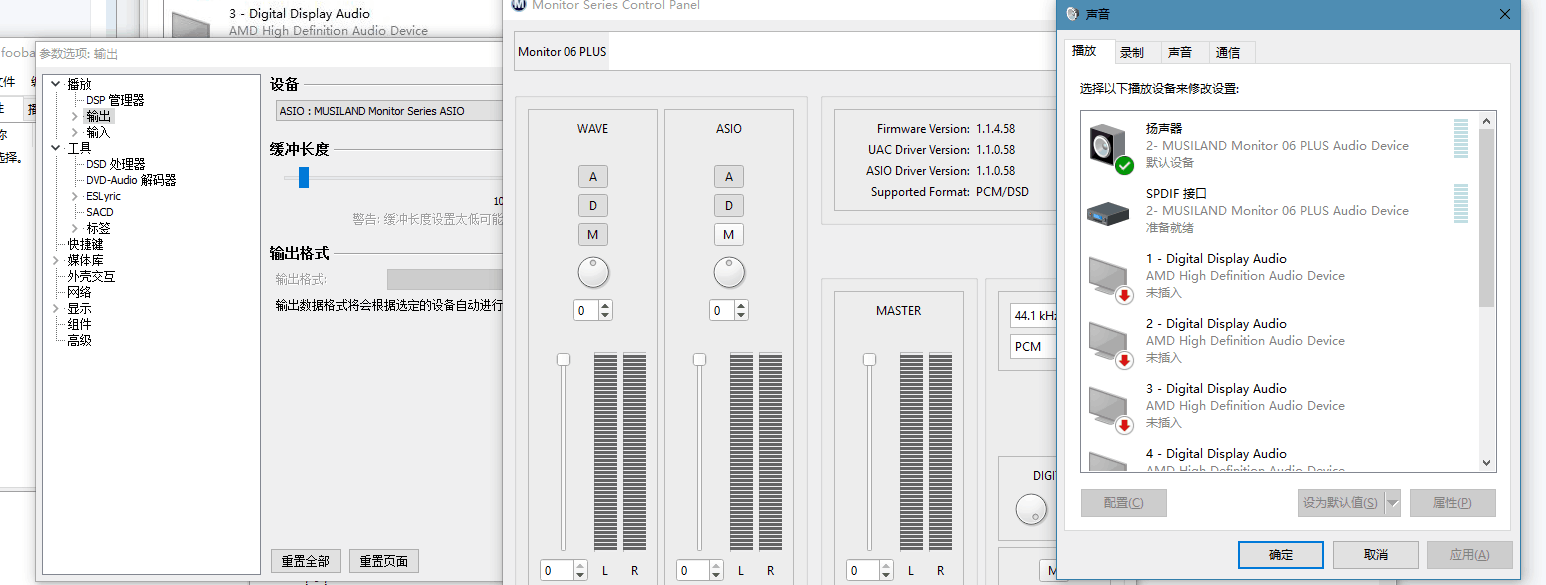Click the Monitor Series Control Panel logo icon

click(x=518, y=5)
